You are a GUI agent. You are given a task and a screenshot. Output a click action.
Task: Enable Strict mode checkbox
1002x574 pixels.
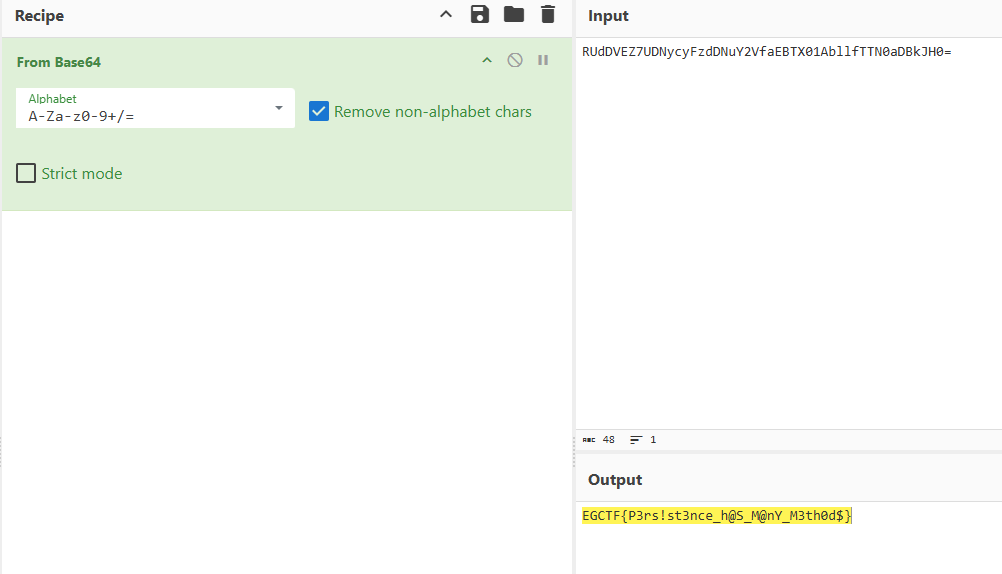coord(26,173)
